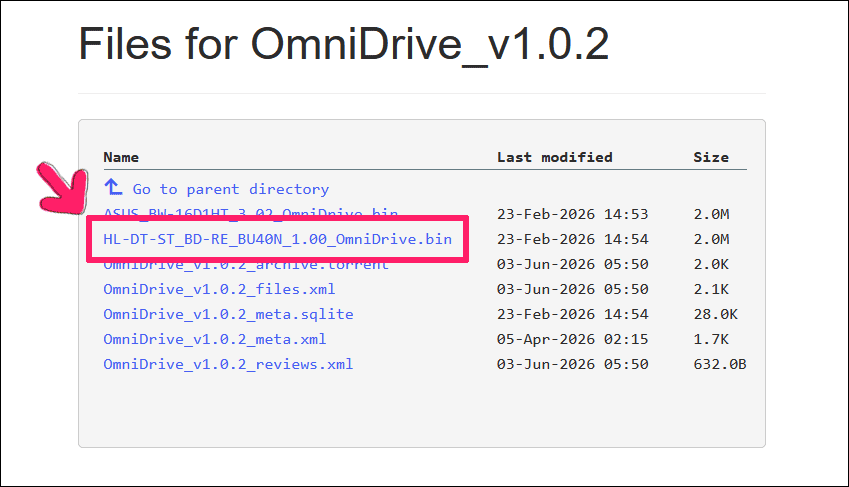Open OmniDrive_v1.0.2_archive.torrent link
Screen dimensions: 849x487
pyautogui.click(x=246, y=266)
